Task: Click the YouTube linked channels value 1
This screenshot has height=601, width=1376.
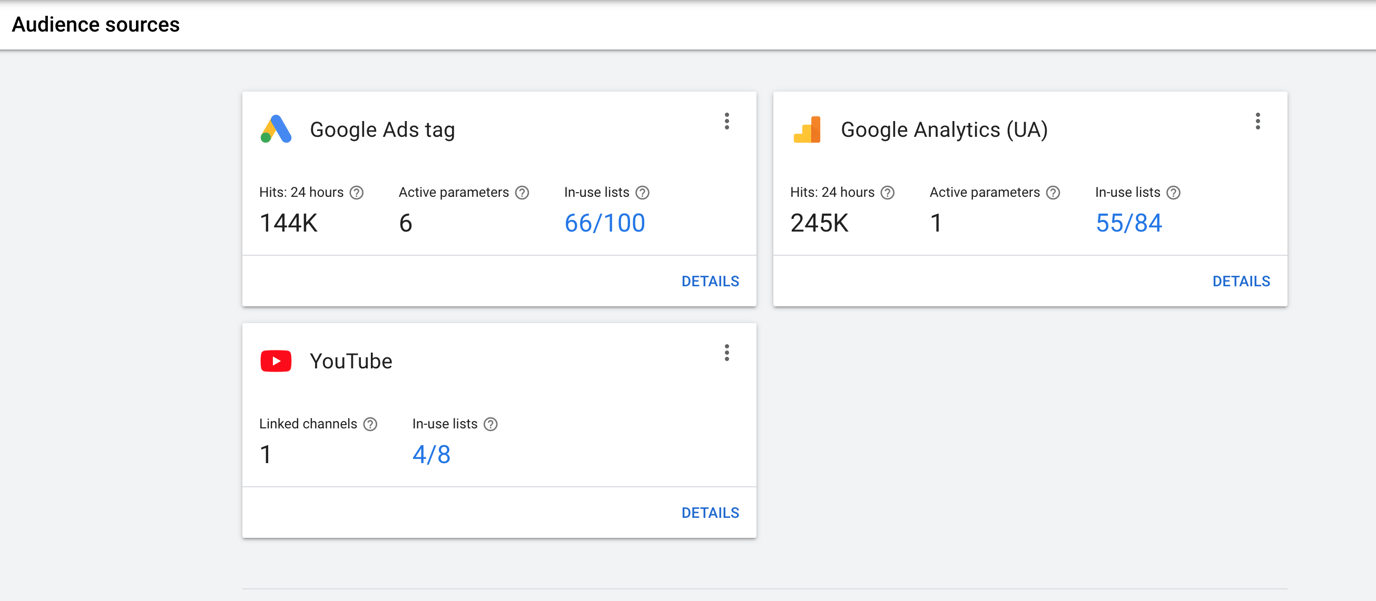Action: (265, 455)
